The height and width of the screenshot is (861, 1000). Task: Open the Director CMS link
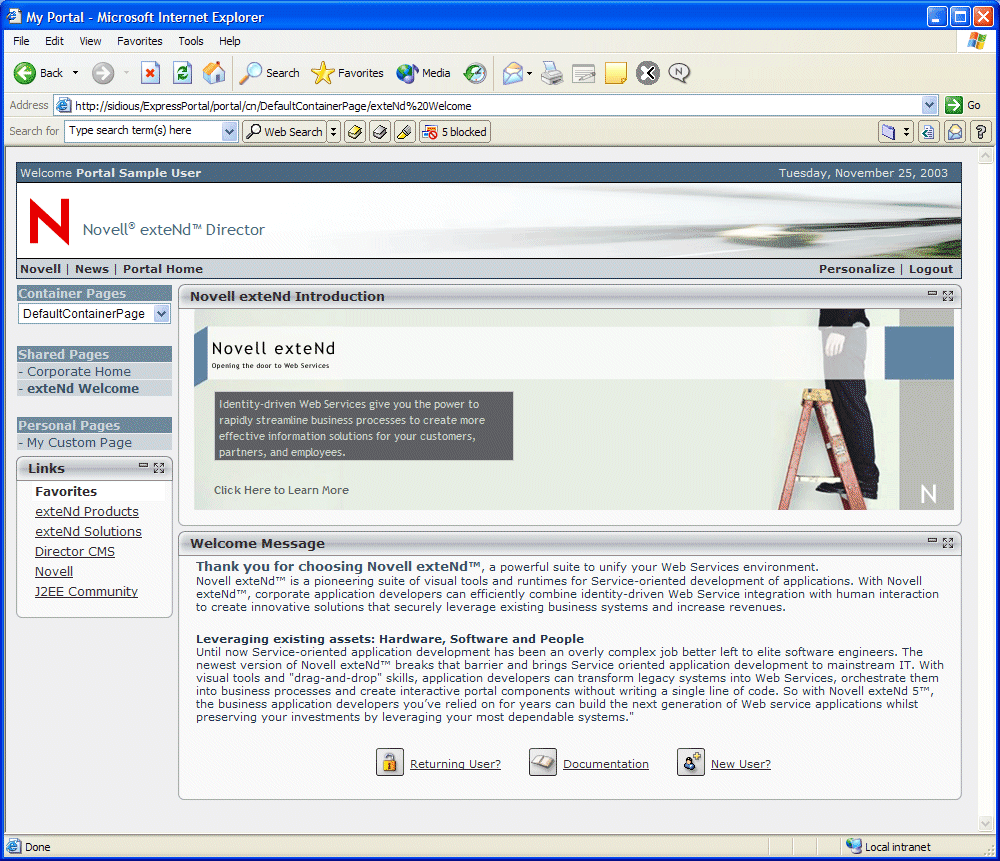[x=75, y=552]
